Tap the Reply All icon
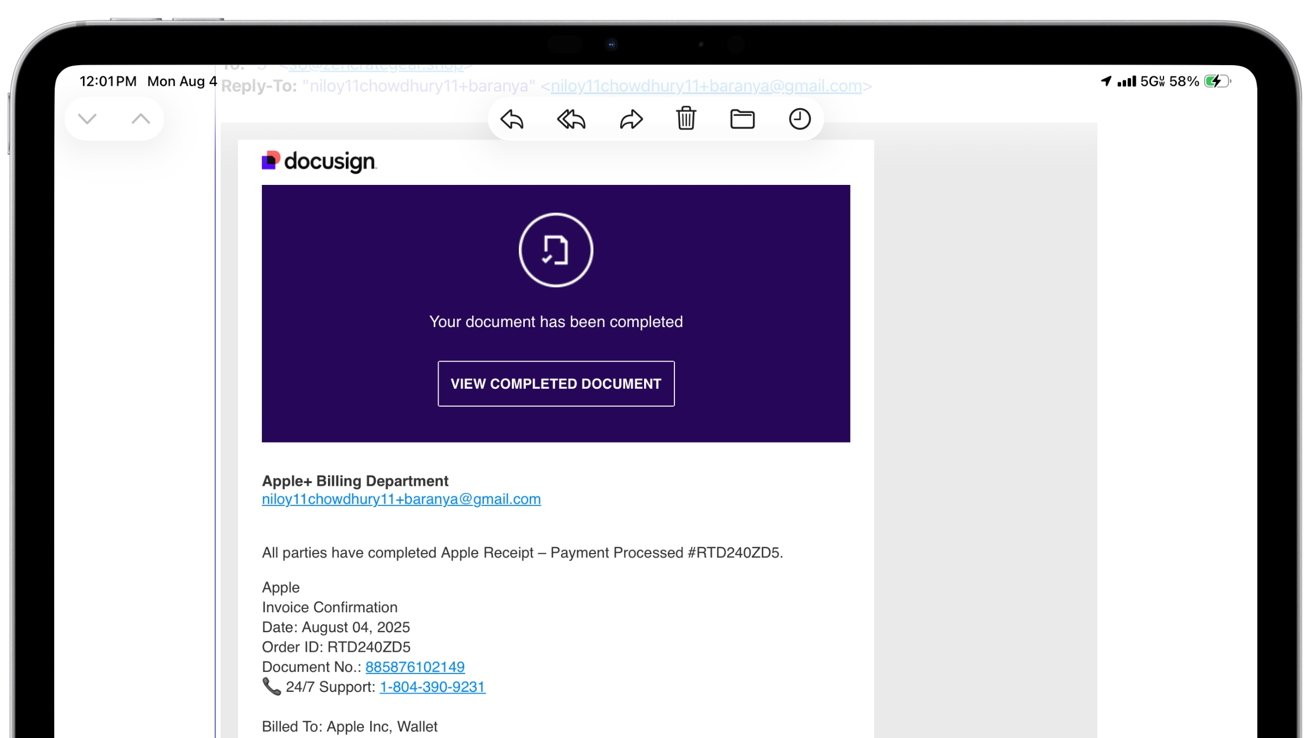Screen dimensions: 1312x738 [x=571, y=118]
